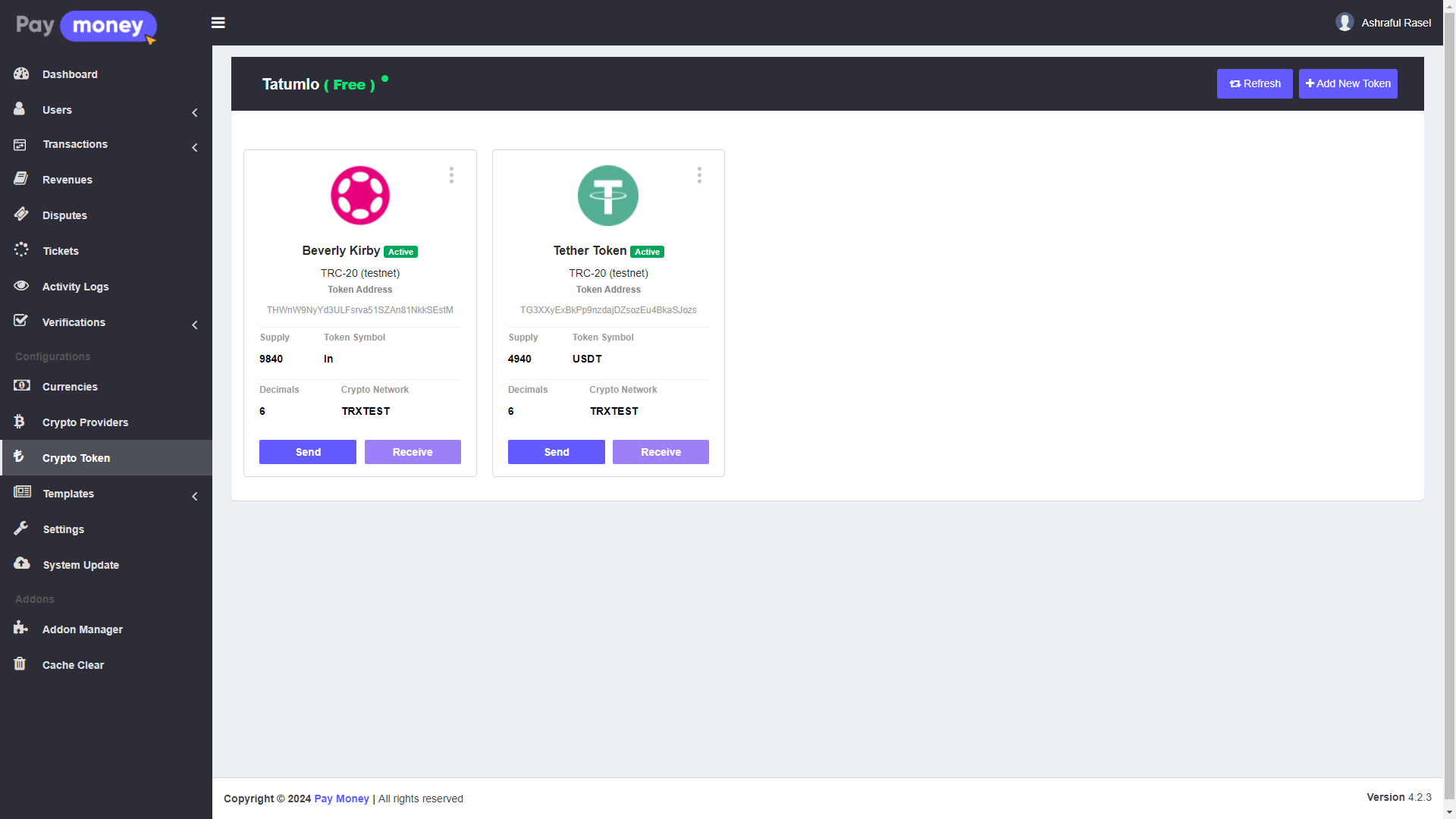Expand the Users submenu chevron
The image size is (1456, 819).
pos(195,112)
